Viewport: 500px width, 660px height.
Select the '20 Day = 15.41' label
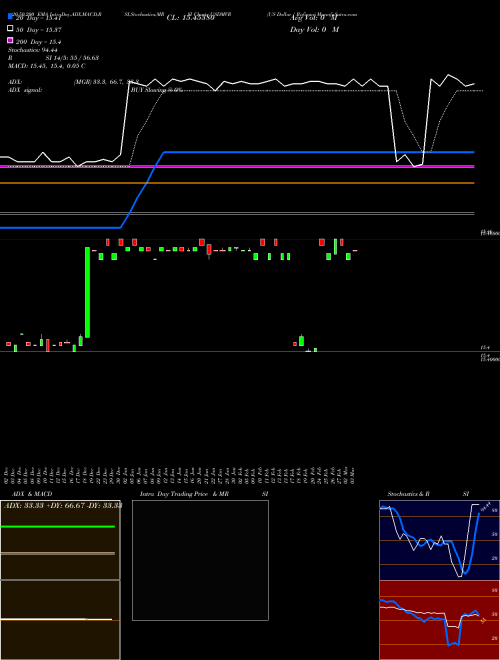[x=39, y=18]
